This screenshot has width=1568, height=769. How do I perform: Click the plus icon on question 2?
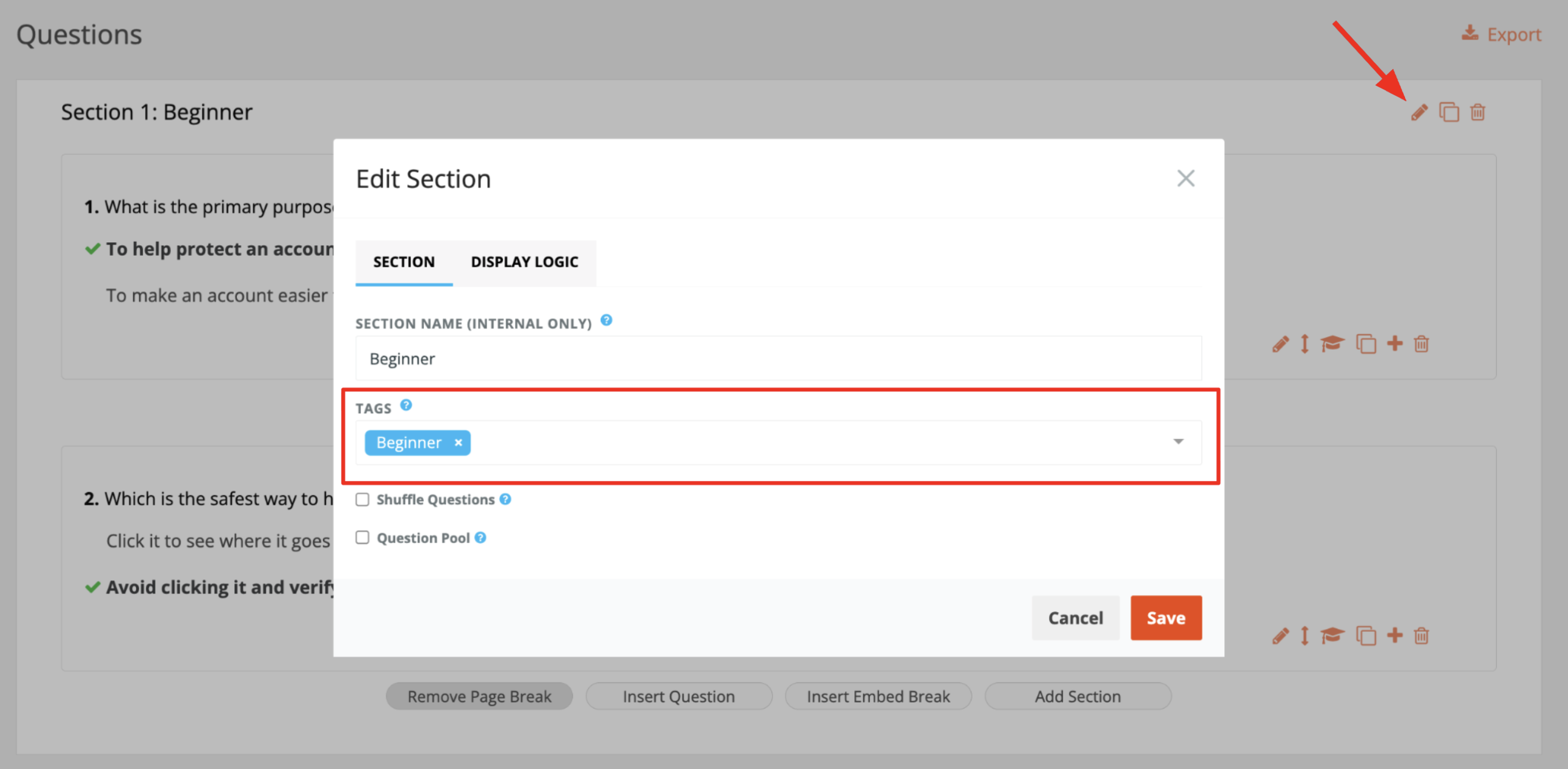pyautogui.click(x=1395, y=635)
